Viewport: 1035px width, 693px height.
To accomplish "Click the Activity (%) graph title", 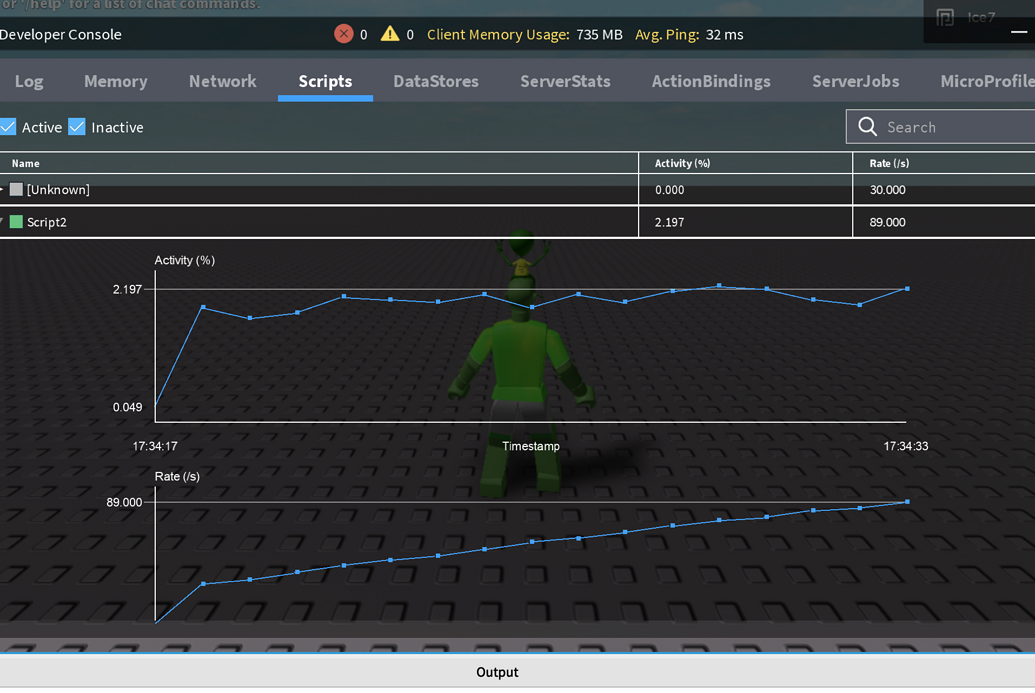I will [x=185, y=260].
